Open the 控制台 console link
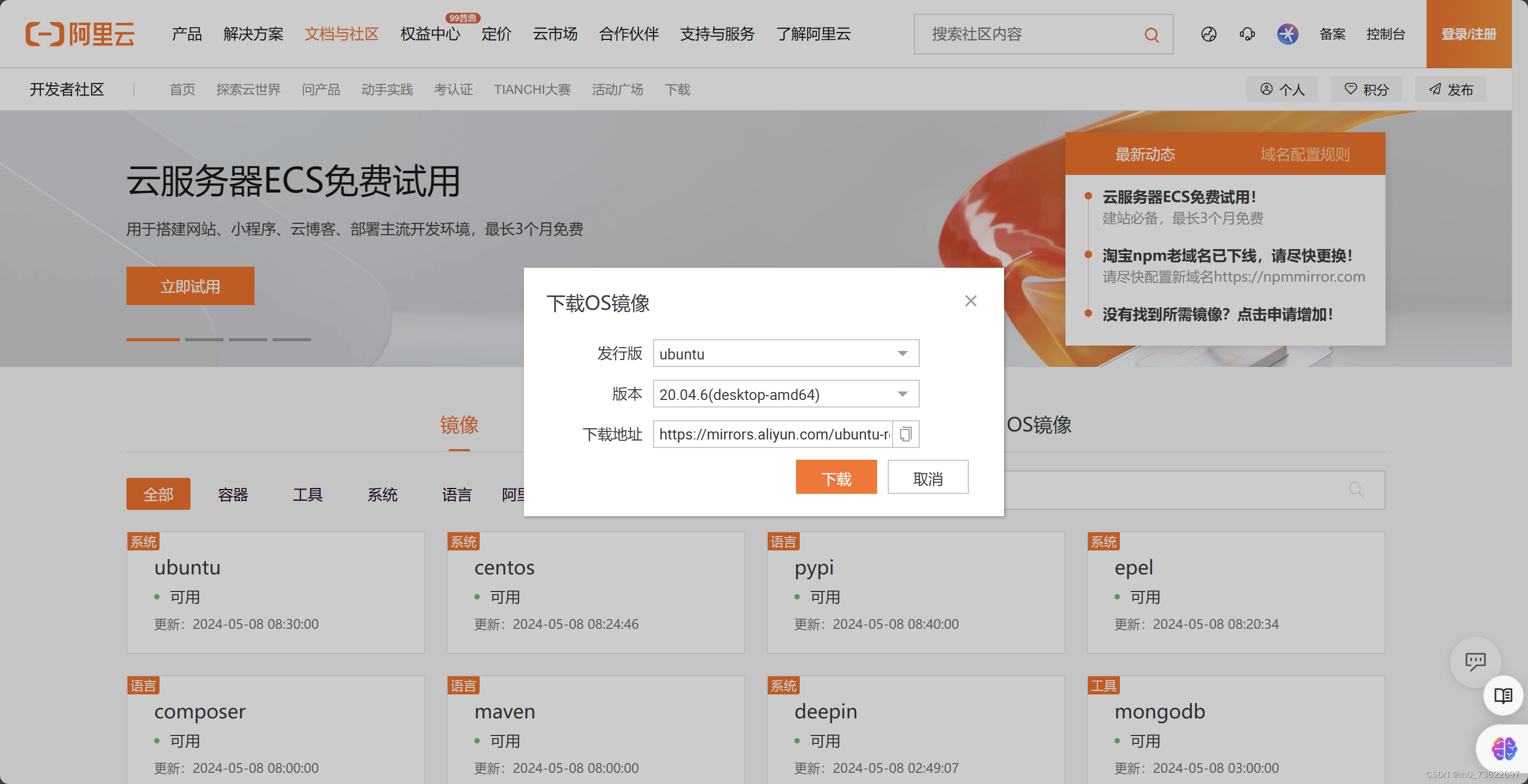 pos(1386,34)
